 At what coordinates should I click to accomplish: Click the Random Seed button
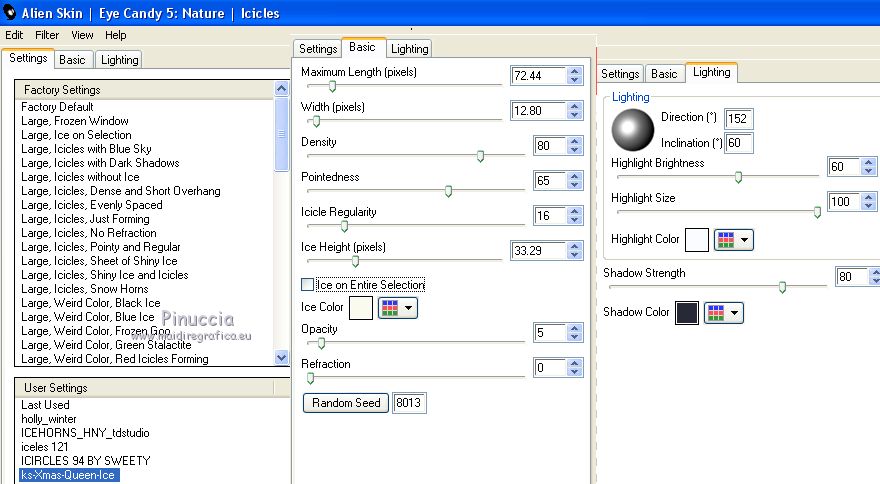click(346, 403)
